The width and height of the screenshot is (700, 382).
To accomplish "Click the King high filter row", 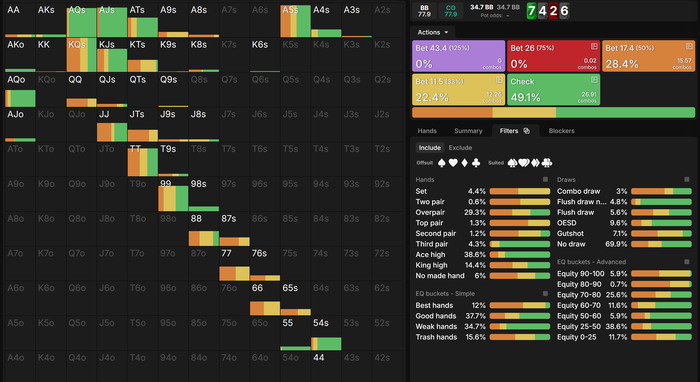I will tap(483, 265).
